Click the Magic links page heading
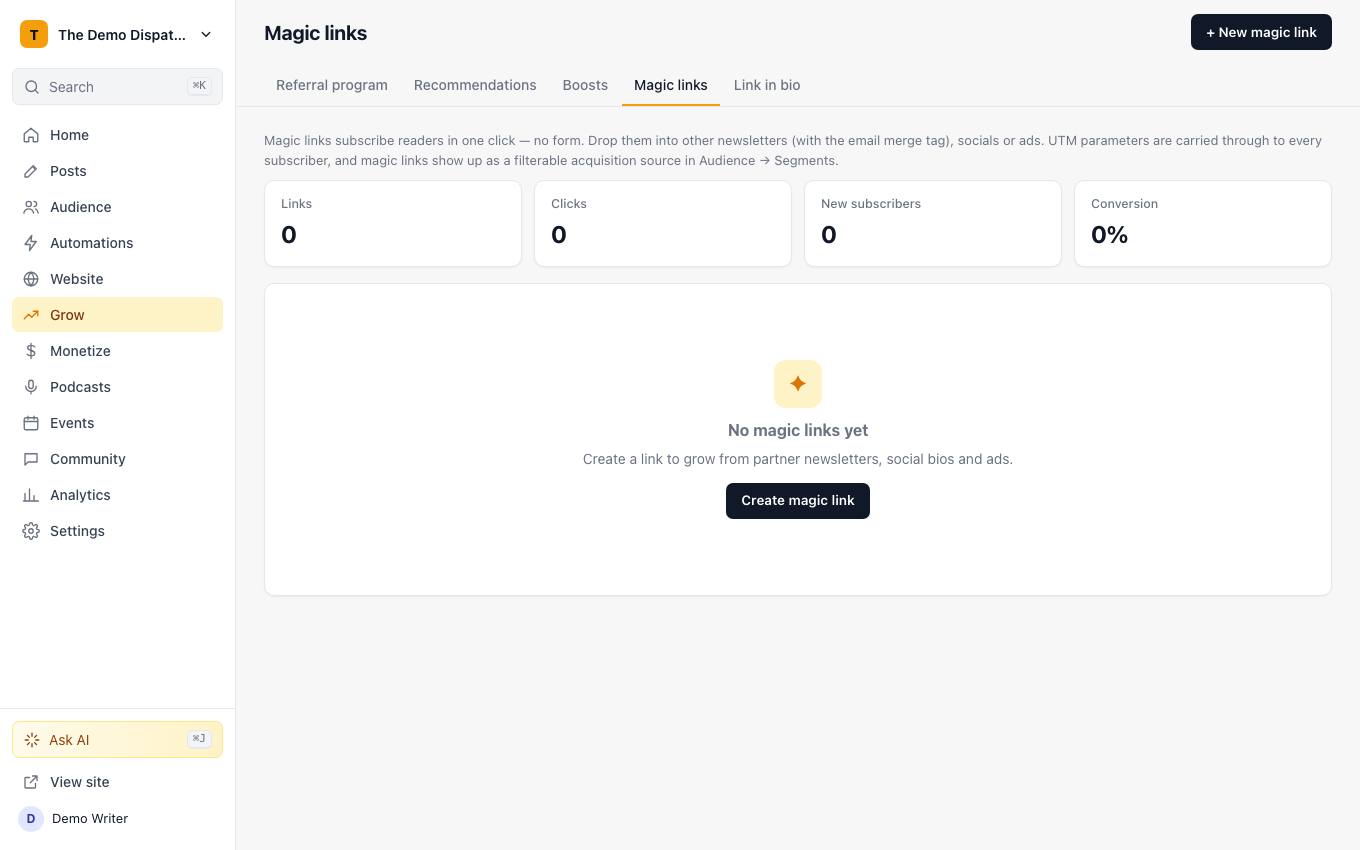This screenshot has width=1360, height=850. 316,33
